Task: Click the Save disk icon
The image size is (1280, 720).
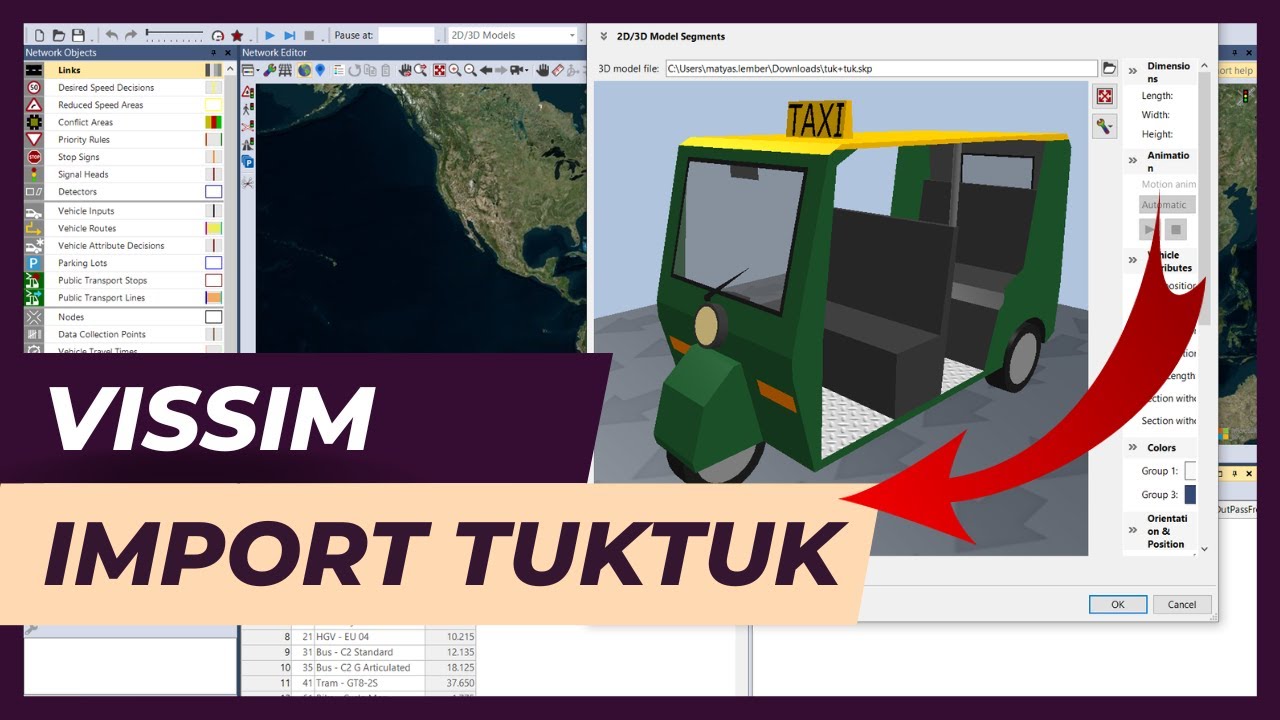Action: [x=77, y=35]
